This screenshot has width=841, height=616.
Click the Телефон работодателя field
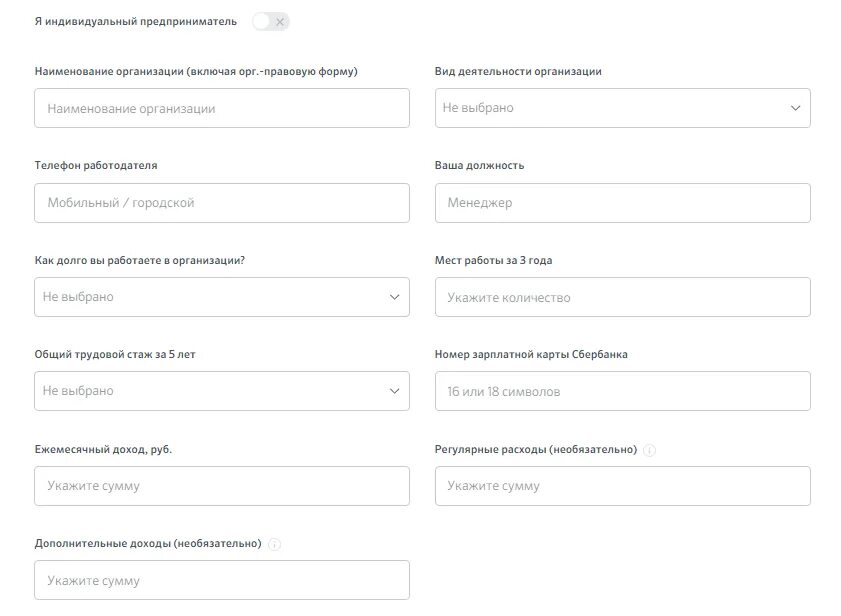(221, 203)
